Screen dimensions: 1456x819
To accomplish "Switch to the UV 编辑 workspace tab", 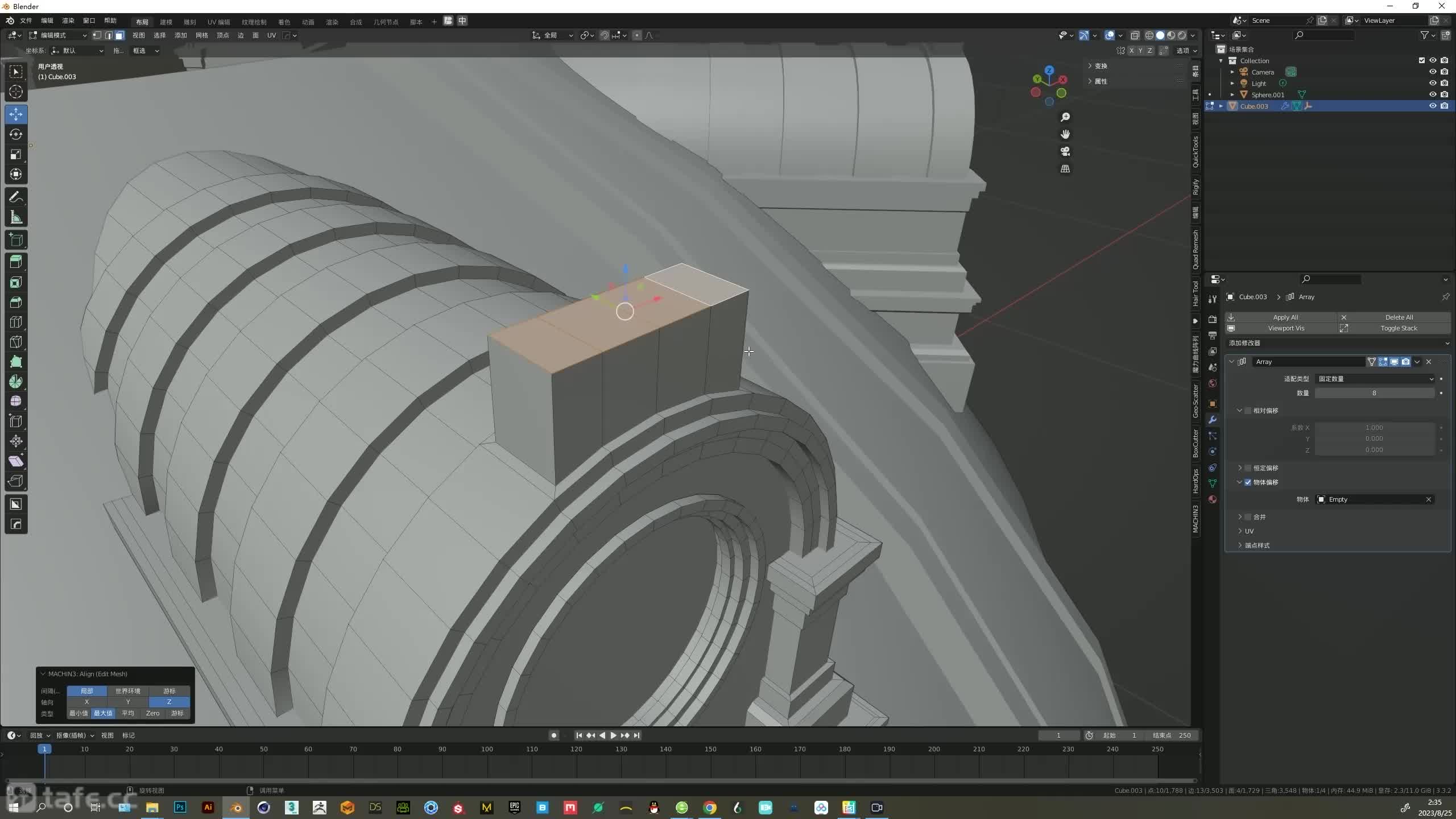I will [x=219, y=22].
